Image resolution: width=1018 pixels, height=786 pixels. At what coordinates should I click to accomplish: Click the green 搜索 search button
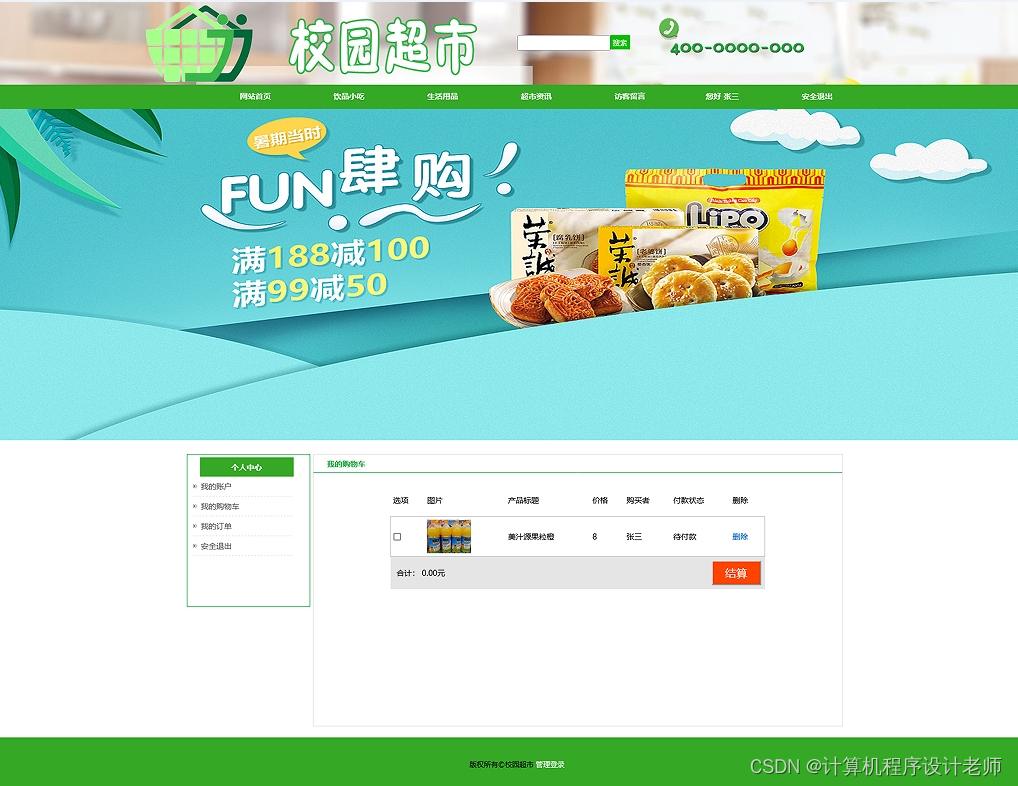click(x=619, y=43)
